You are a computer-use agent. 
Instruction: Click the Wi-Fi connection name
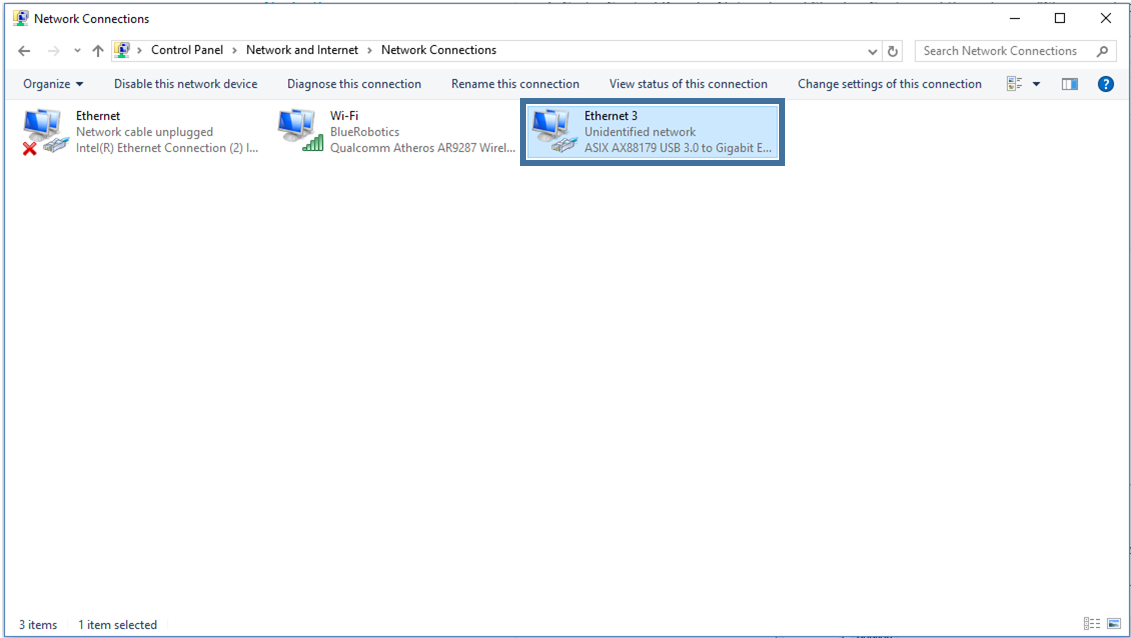point(344,115)
